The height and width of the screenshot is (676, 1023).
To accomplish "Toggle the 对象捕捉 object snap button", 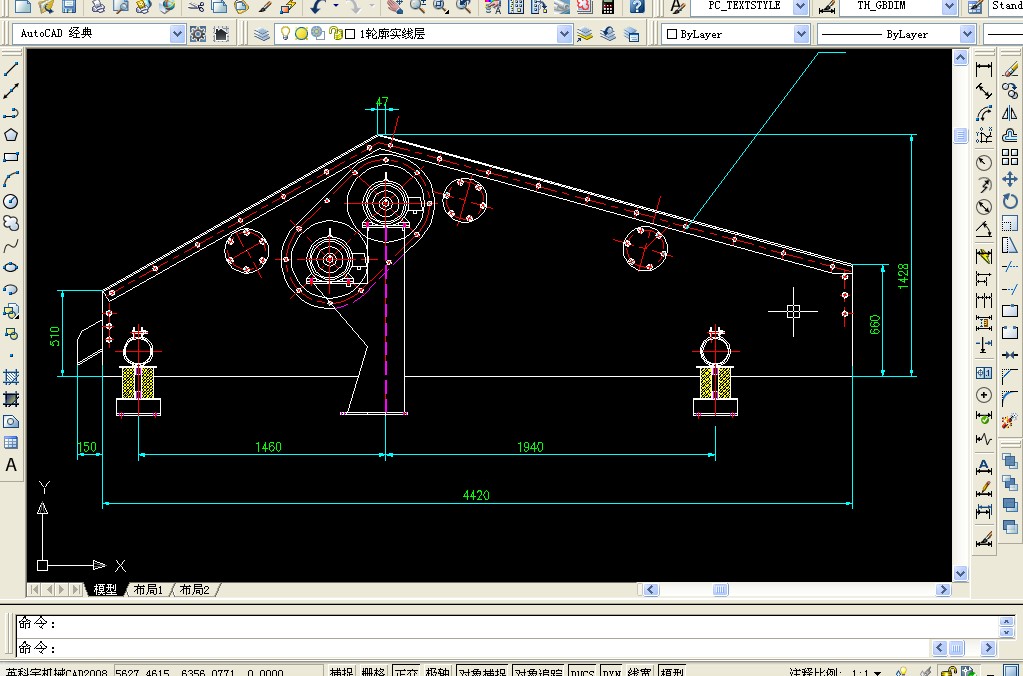I will tap(482, 671).
